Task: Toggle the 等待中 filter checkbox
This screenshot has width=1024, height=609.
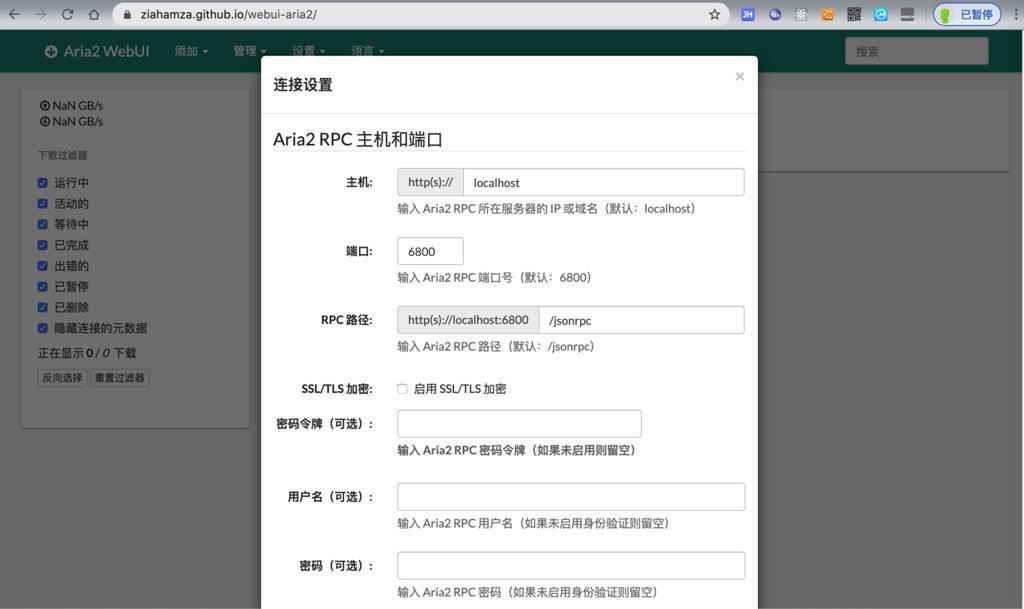Action: (x=42, y=225)
